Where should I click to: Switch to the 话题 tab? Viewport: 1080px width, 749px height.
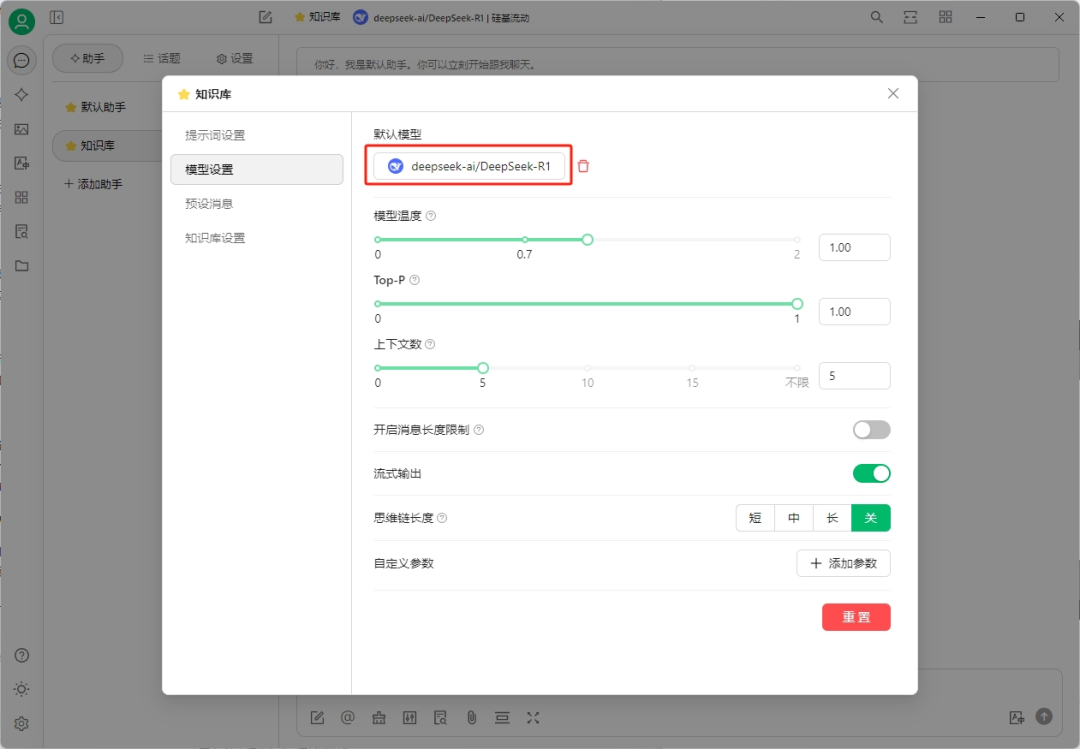pyautogui.click(x=162, y=59)
